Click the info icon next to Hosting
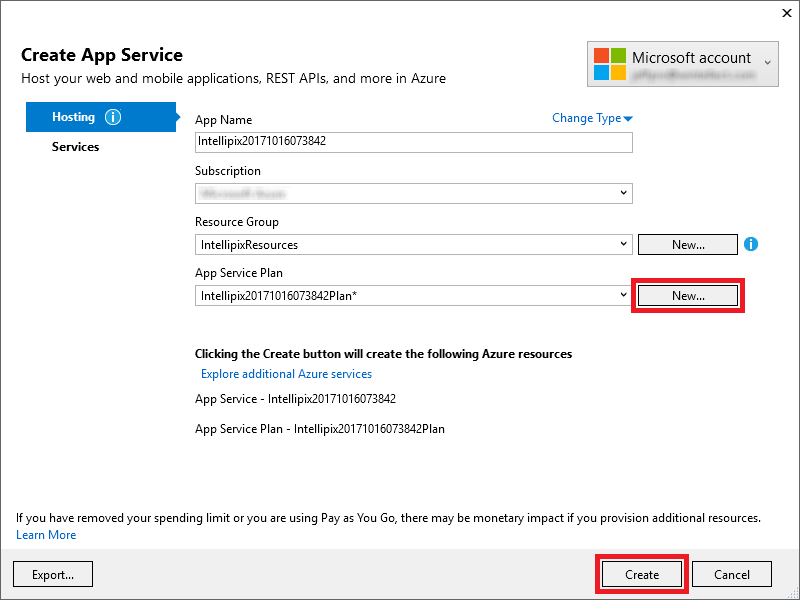 [113, 117]
